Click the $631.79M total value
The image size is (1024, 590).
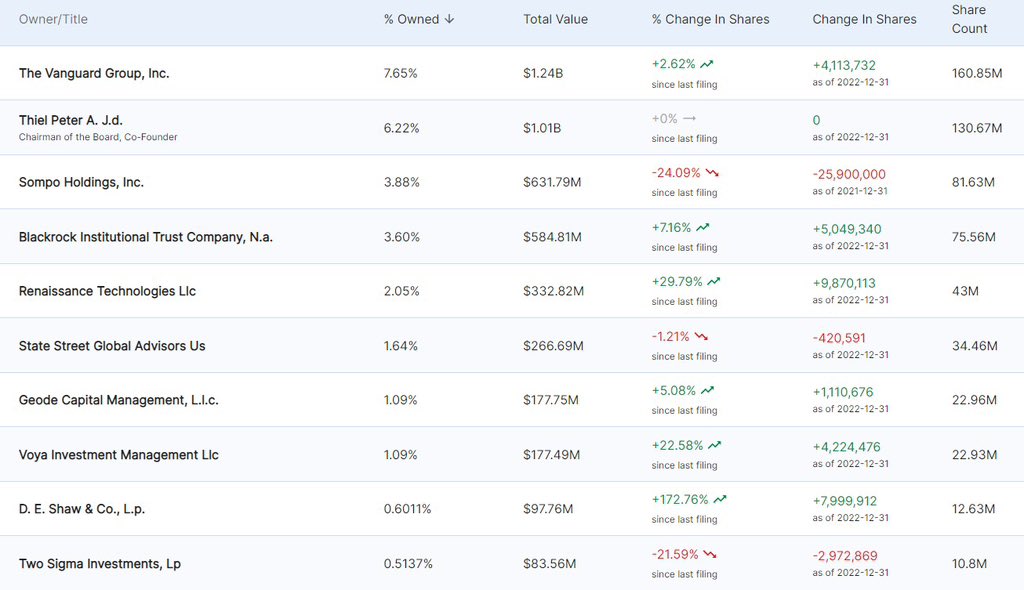click(x=552, y=182)
